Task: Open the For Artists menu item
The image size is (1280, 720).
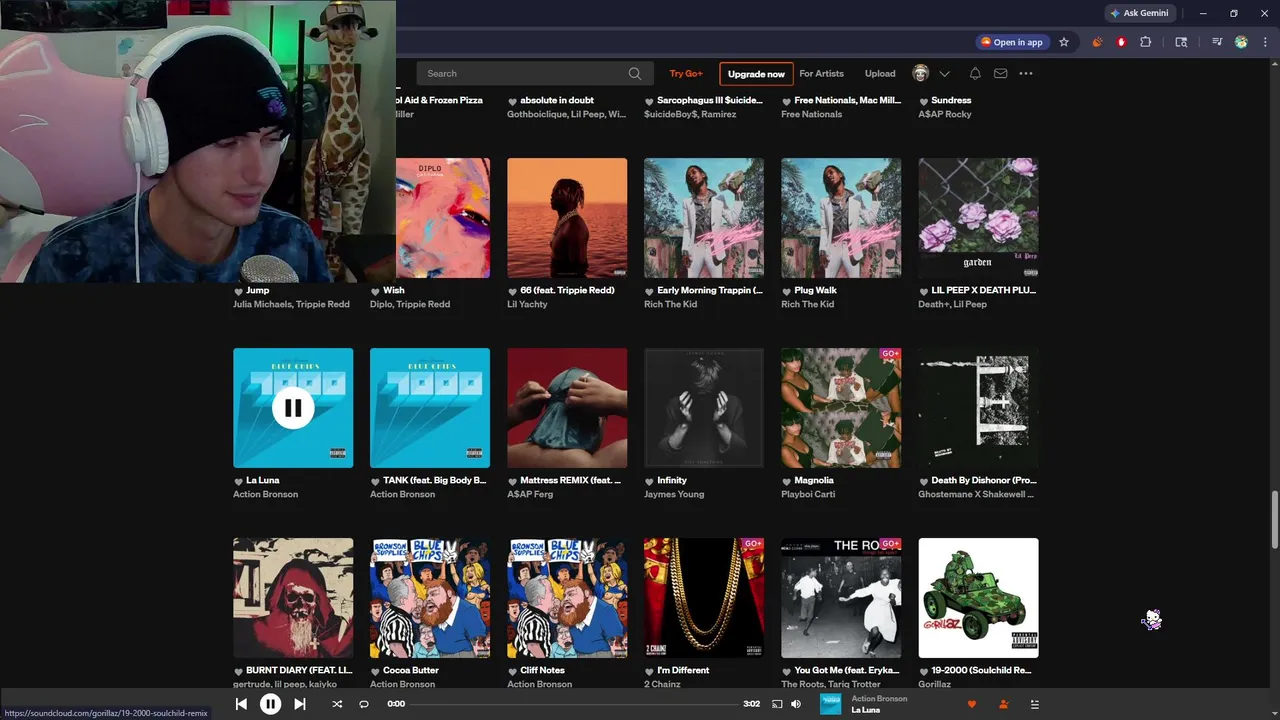Action: click(x=821, y=74)
